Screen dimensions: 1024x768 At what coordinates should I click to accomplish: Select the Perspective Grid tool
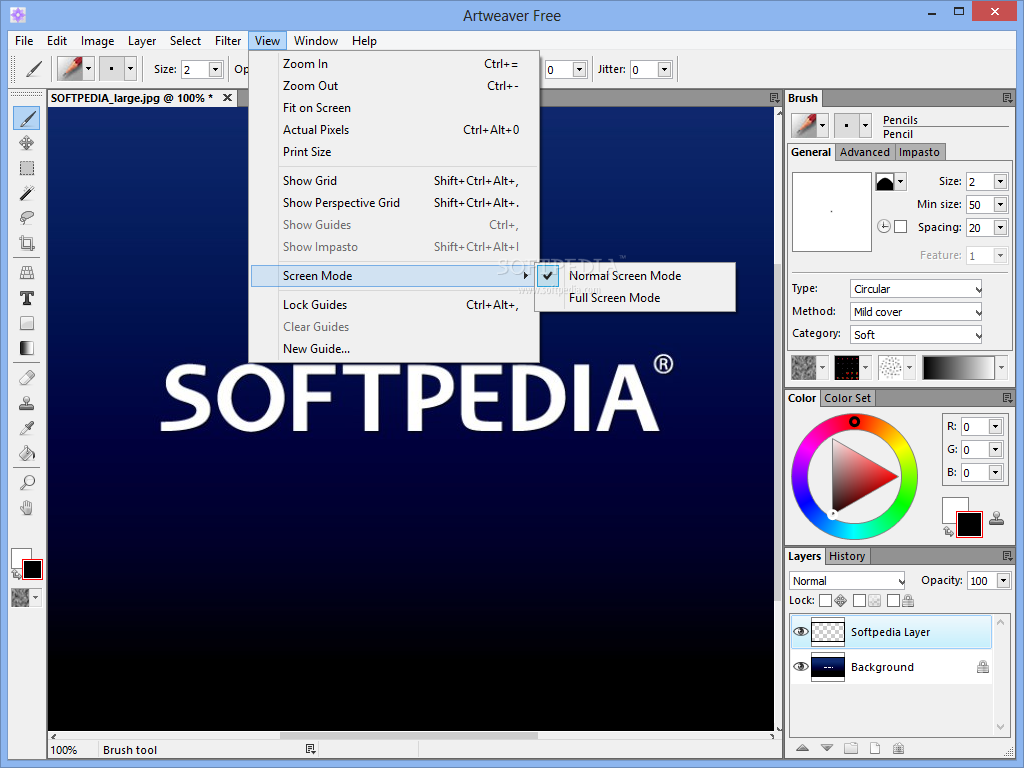(x=27, y=273)
